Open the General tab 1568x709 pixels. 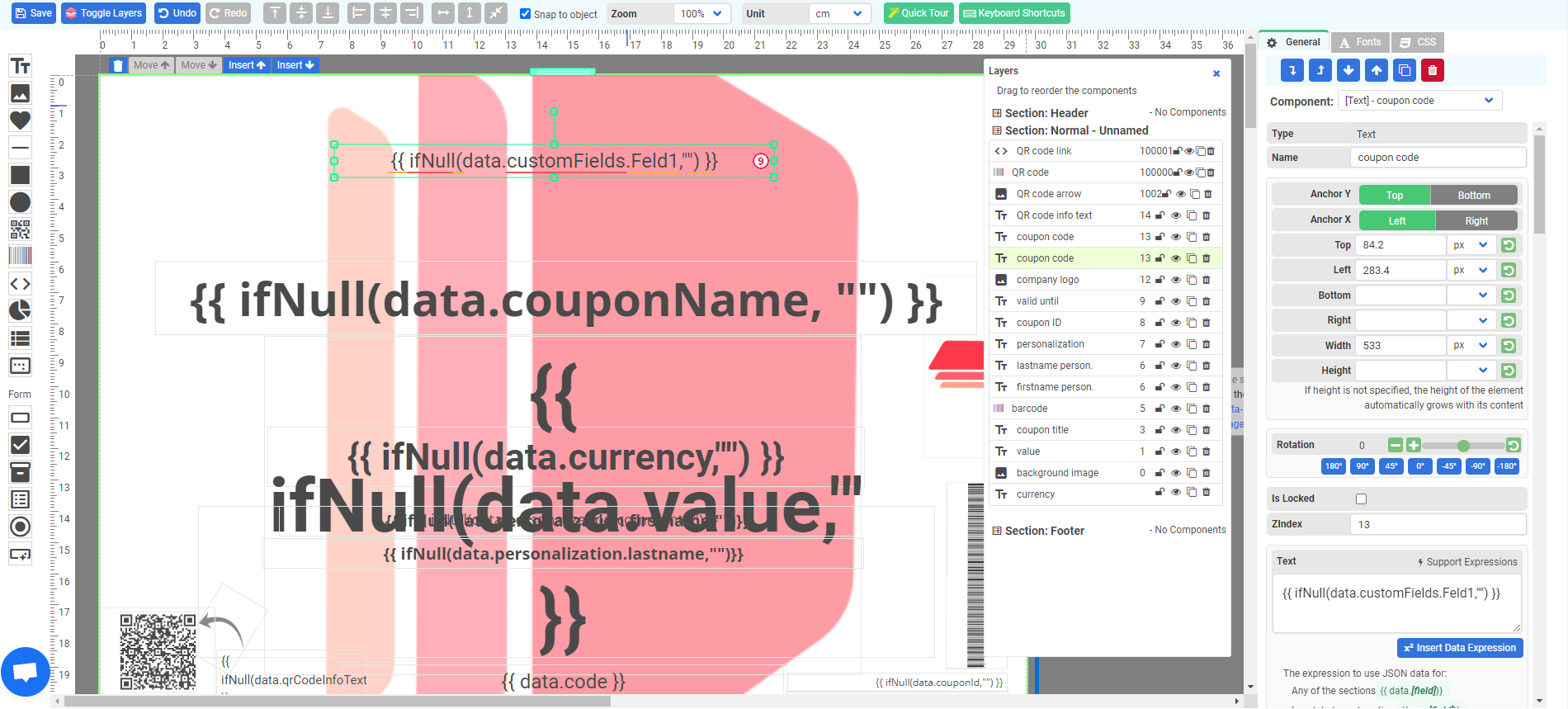click(1294, 42)
